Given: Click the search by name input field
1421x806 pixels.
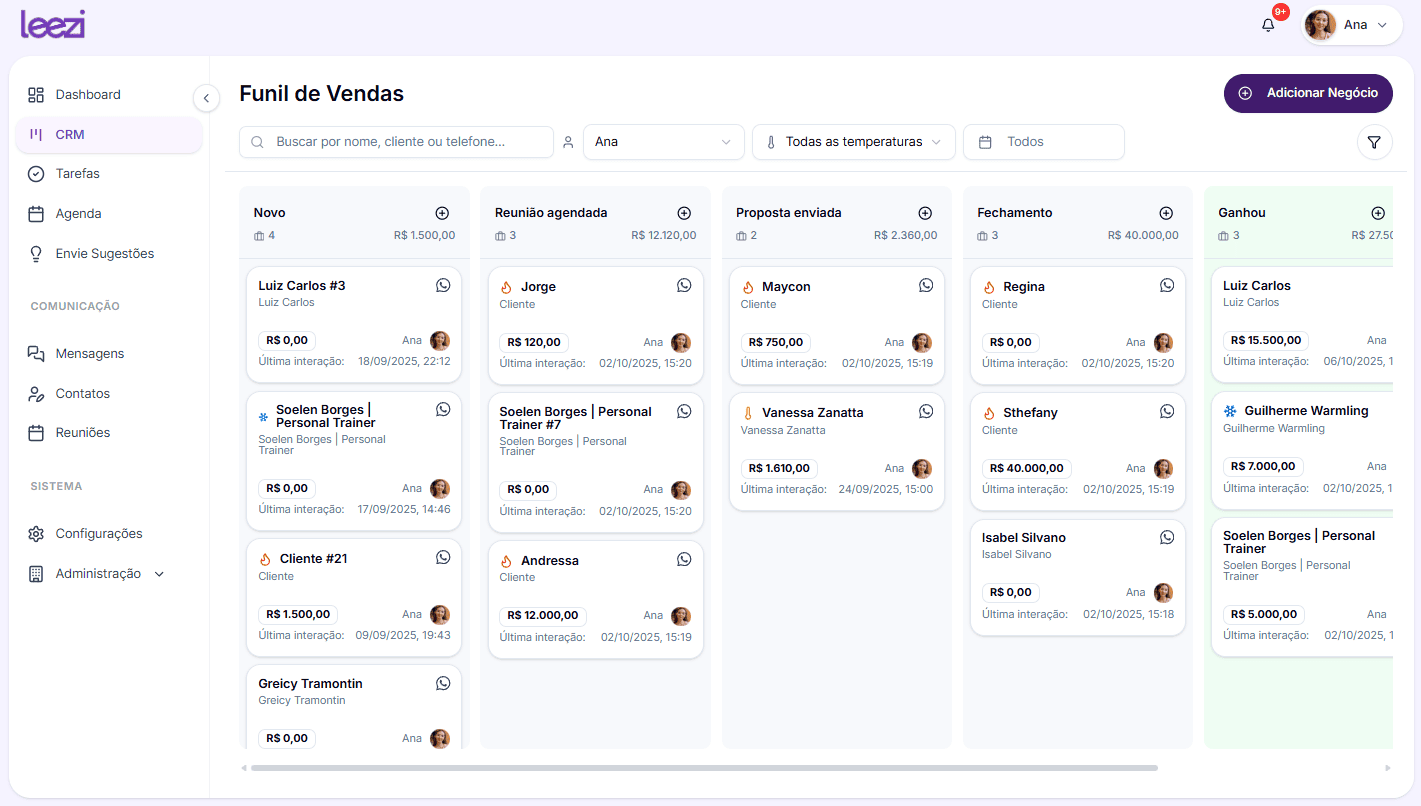Looking at the screenshot, I should point(396,142).
